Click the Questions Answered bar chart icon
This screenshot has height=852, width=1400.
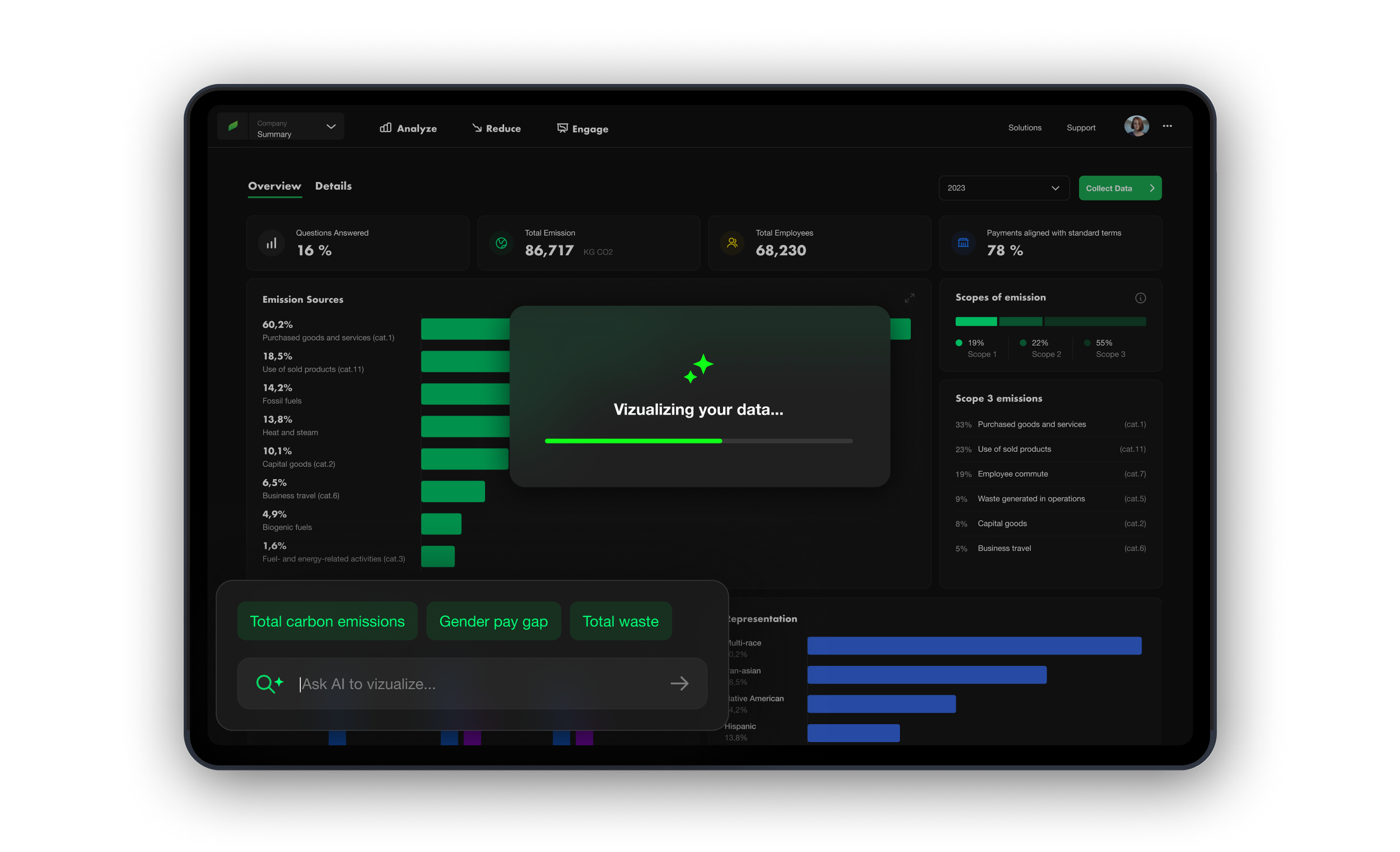pos(272,244)
